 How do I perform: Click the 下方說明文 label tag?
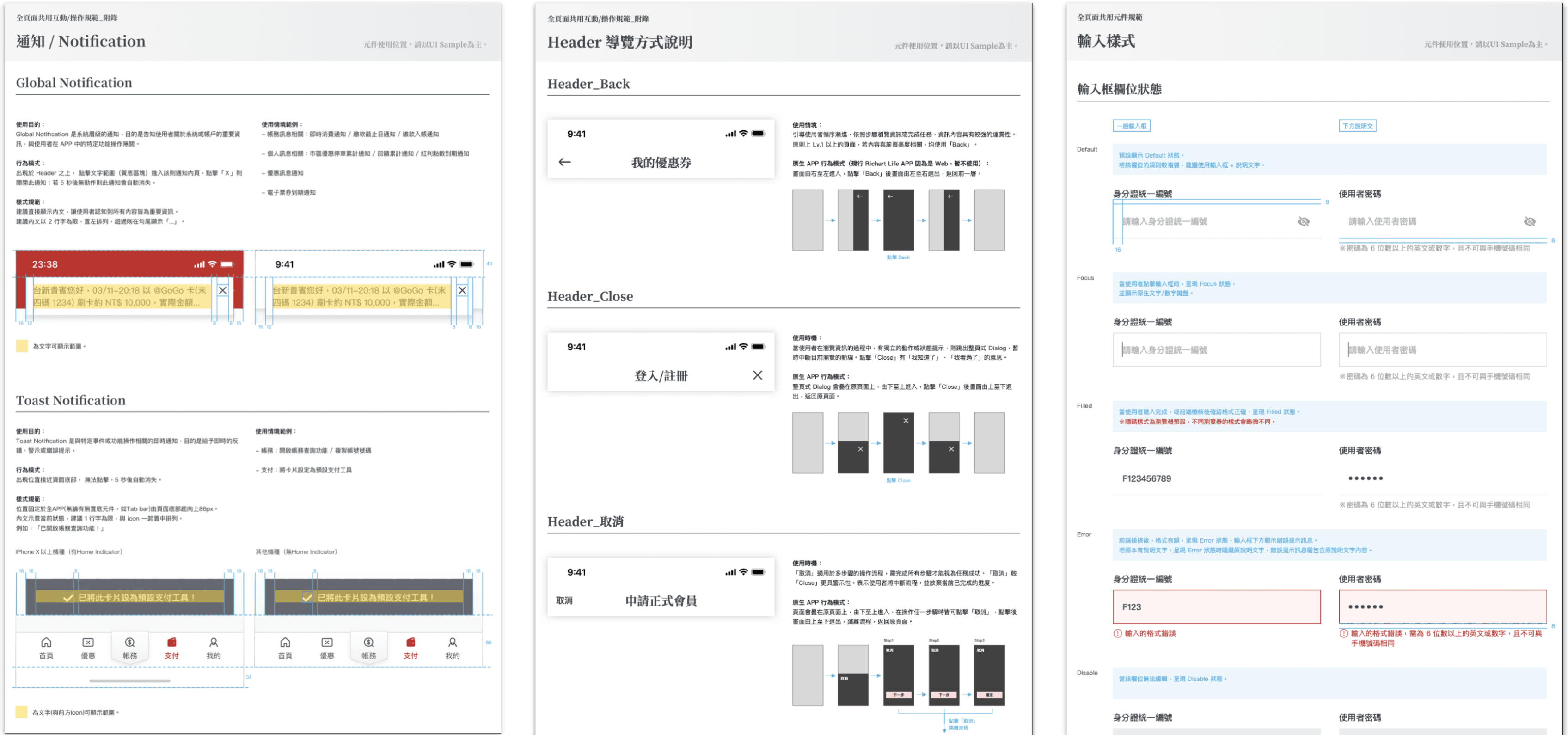(1357, 126)
